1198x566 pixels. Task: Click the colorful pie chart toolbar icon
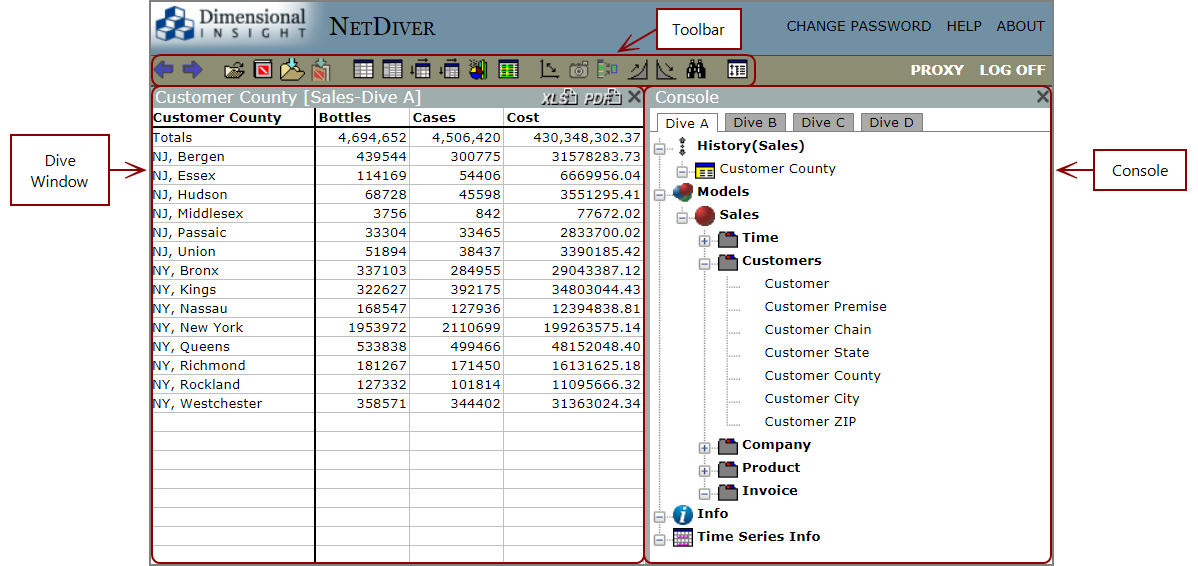pos(478,70)
